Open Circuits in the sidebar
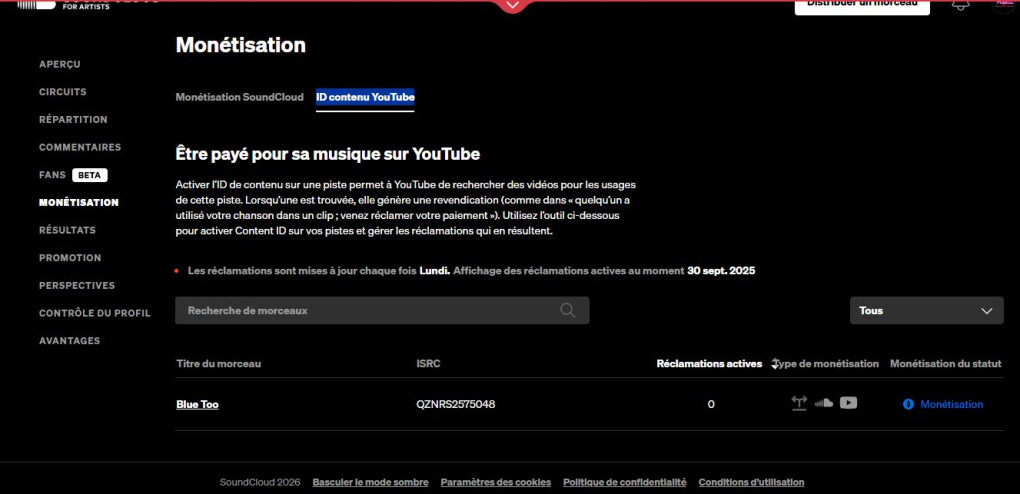The image size is (1020, 494). pos(62,92)
